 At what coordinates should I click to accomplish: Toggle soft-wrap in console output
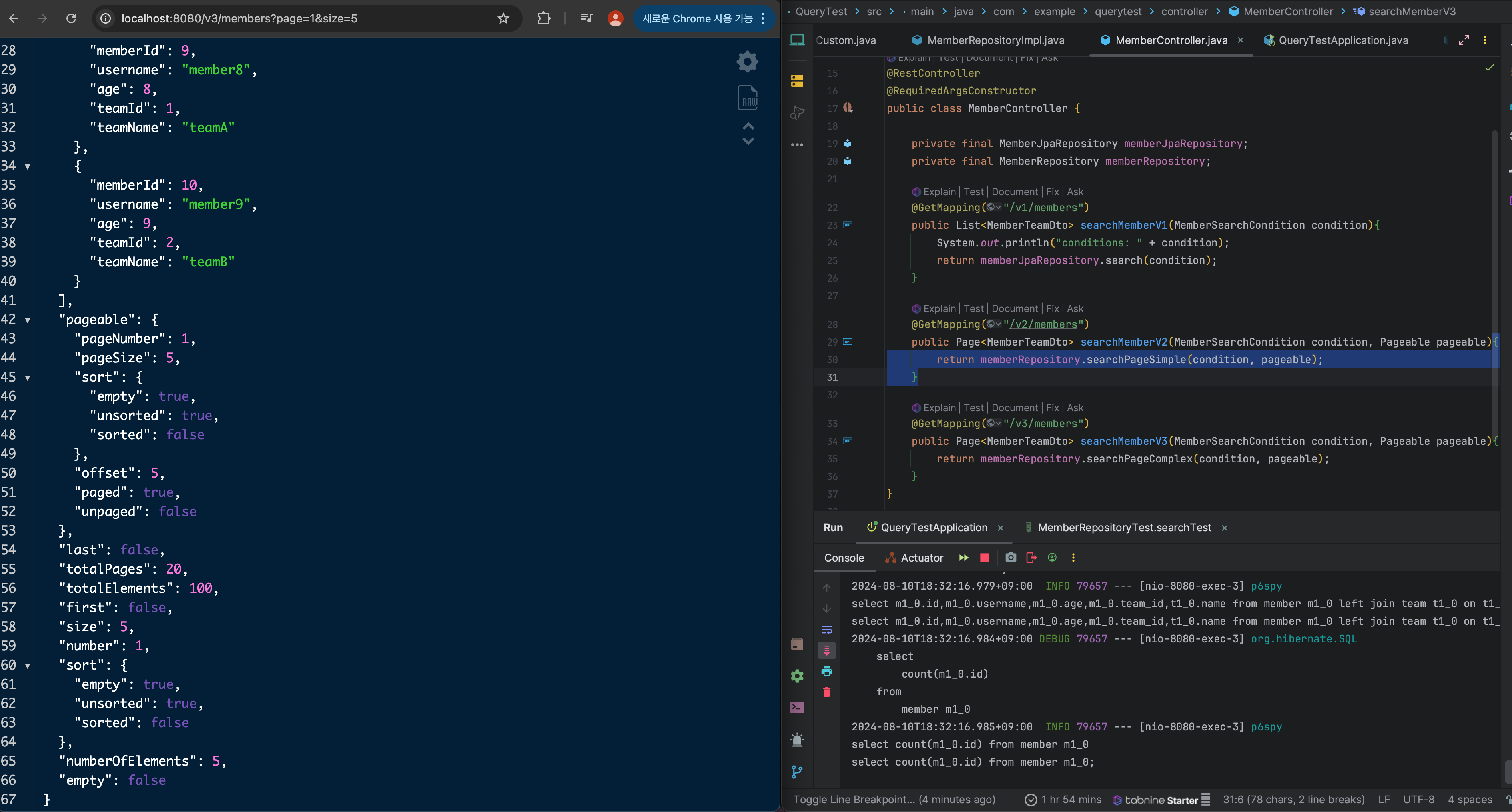pos(826,630)
